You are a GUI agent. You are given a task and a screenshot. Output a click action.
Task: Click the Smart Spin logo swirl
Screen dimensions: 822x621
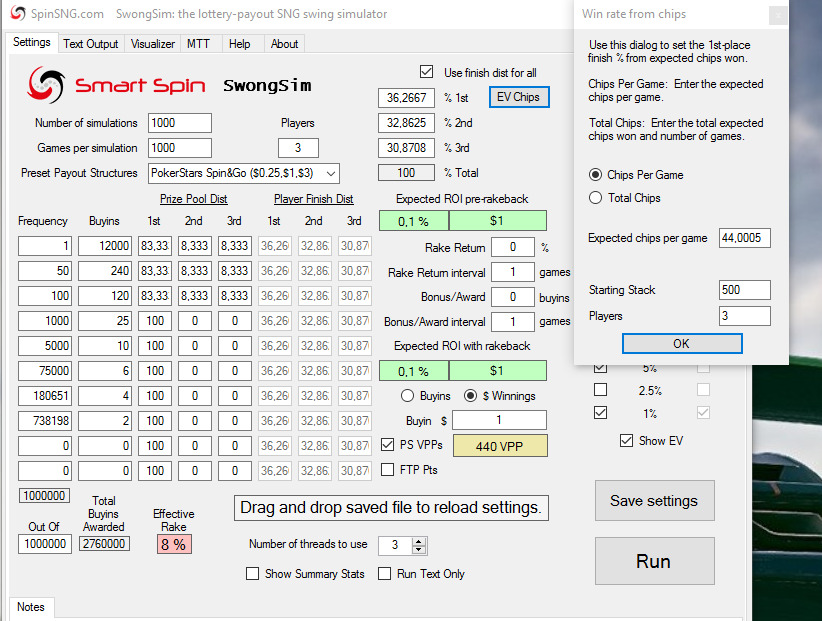tap(47, 84)
